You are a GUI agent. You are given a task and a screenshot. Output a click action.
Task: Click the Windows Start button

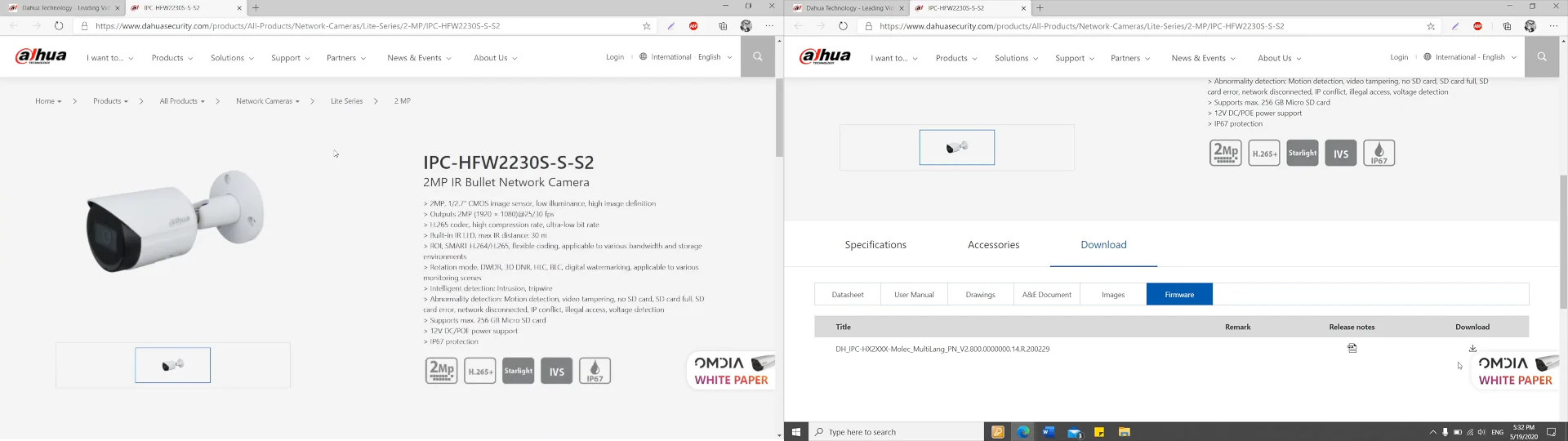796,432
